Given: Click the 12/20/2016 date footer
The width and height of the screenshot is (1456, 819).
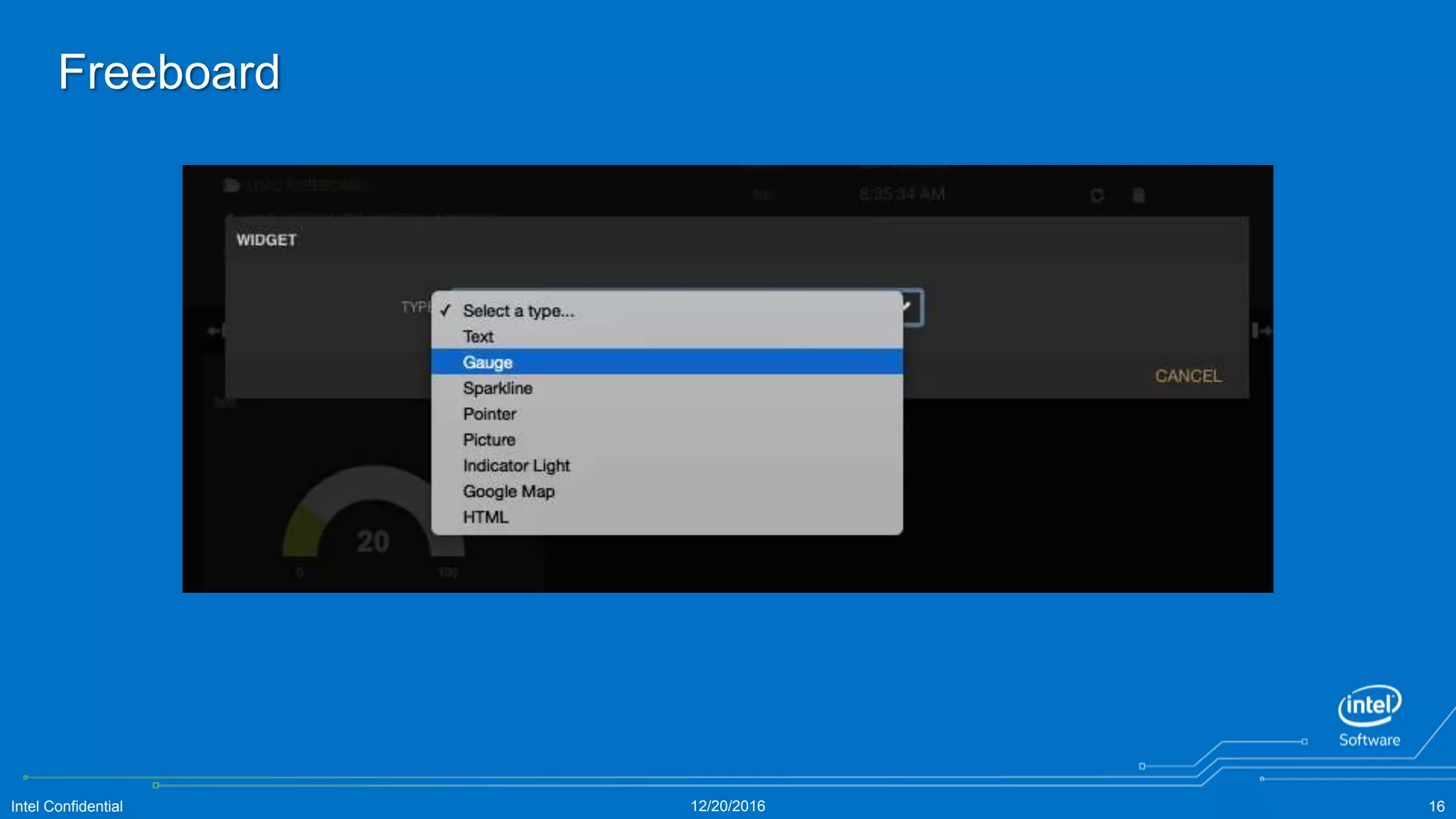Looking at the screenshot, I should [x=728, y=806].
